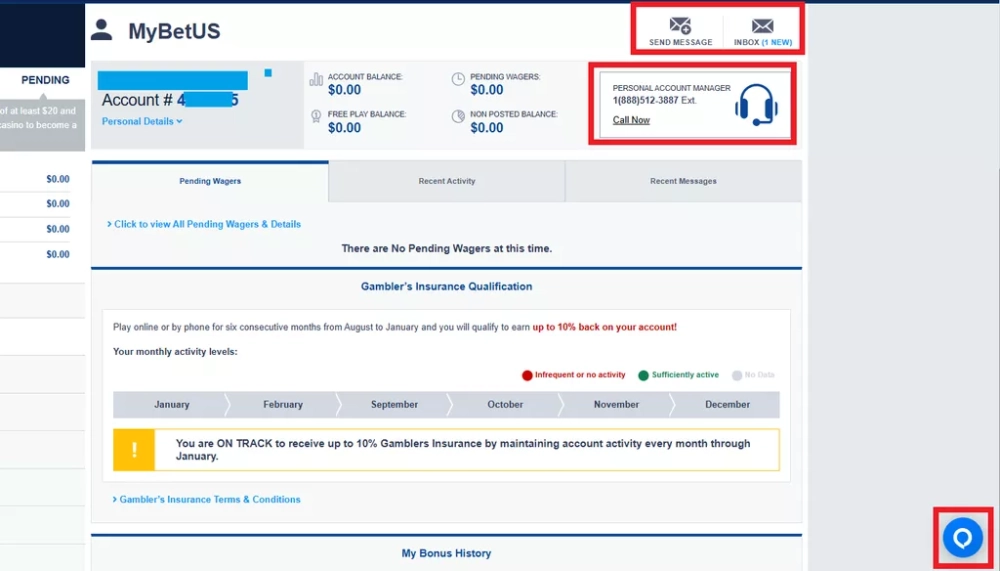The image size is (1000, 571).
Task: Click the MyBetUS page title
Action: pos(174,31)
